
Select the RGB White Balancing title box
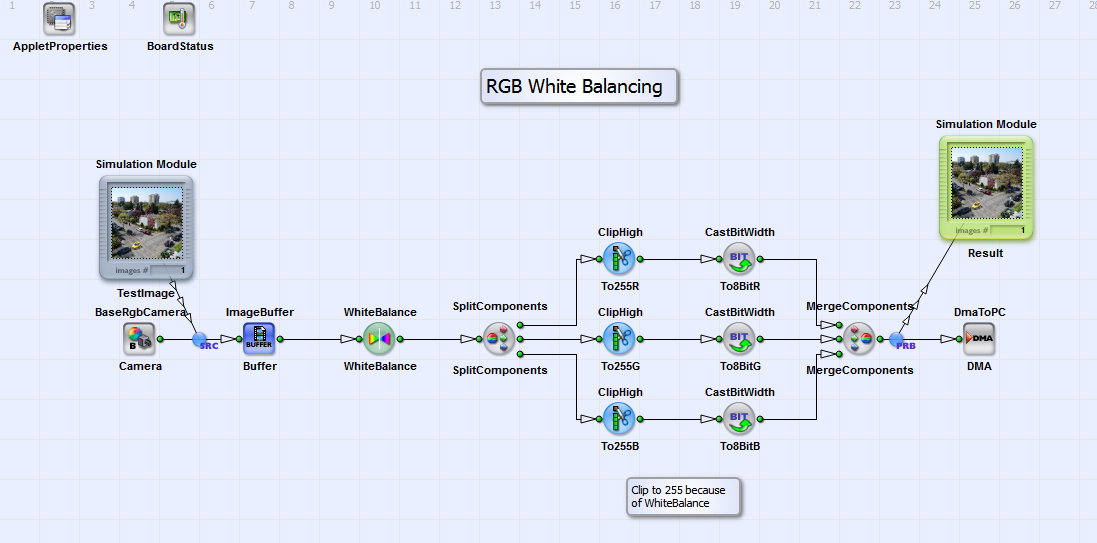579,87
